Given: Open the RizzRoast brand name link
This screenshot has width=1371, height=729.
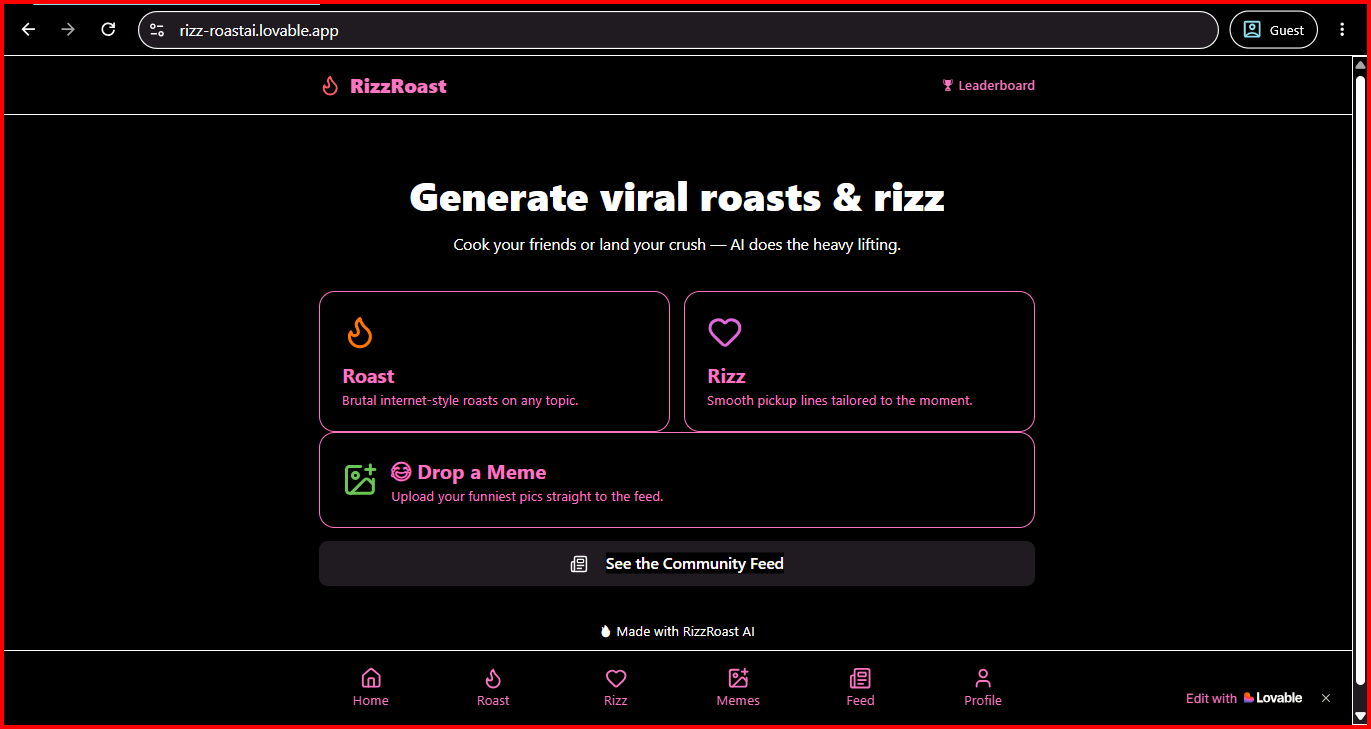Looking at the screenshot, I should click(x=398, y=86).
